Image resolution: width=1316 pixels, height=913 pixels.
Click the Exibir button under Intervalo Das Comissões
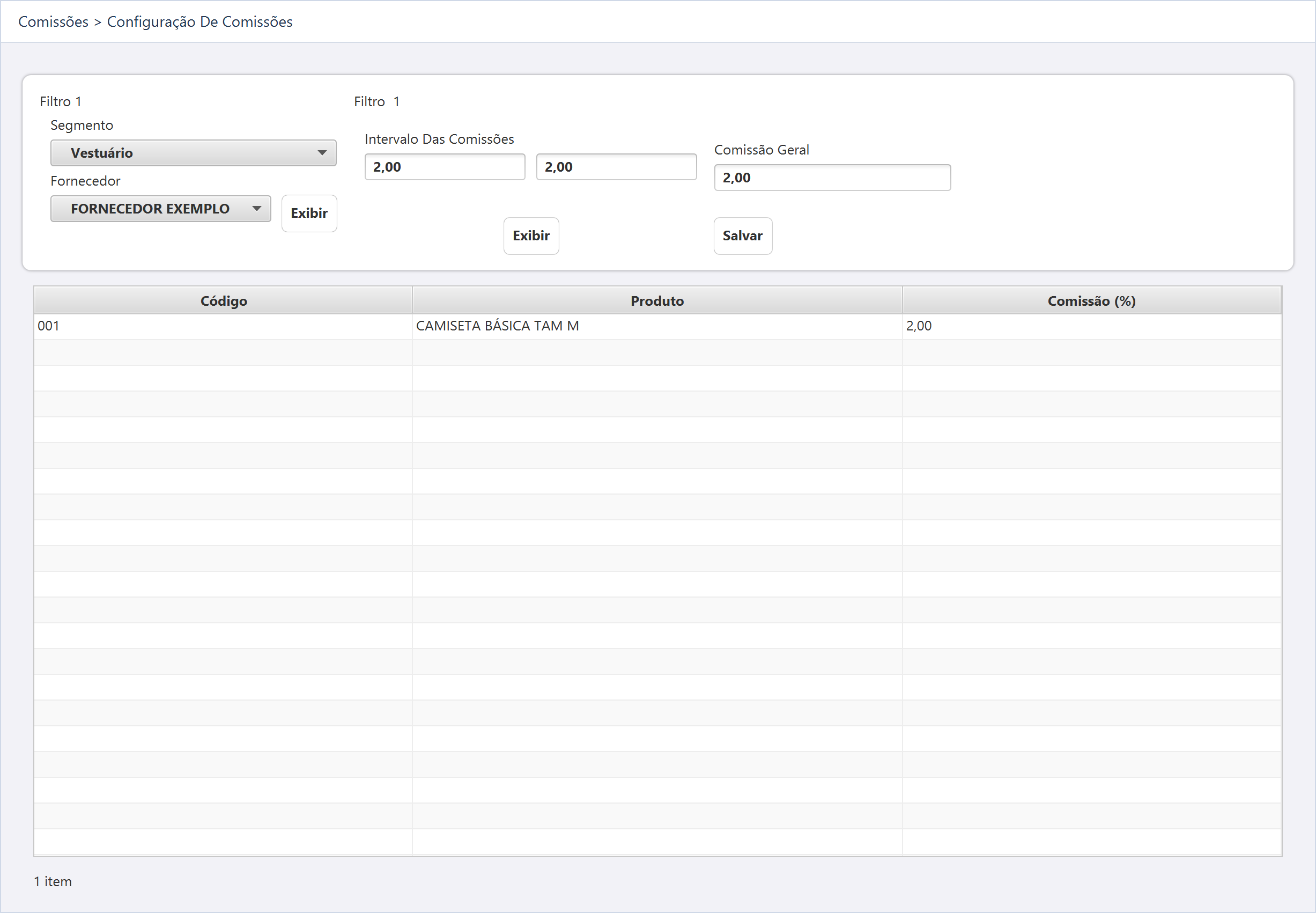(531, 235)
